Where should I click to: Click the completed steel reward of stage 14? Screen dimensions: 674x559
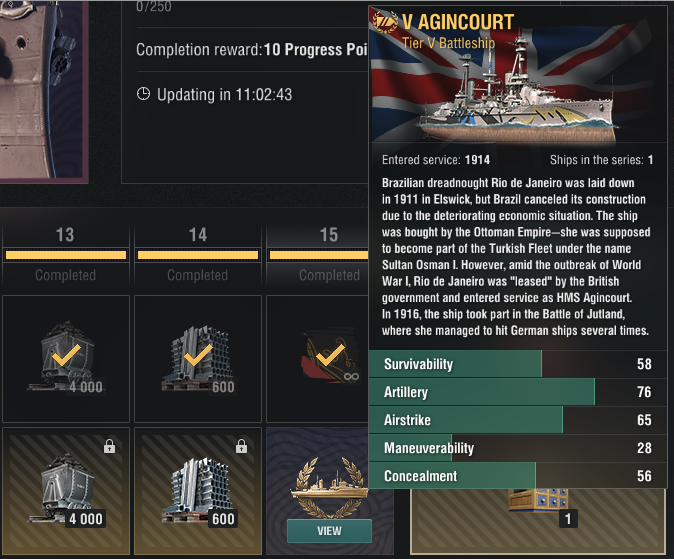tap(198, 359)
